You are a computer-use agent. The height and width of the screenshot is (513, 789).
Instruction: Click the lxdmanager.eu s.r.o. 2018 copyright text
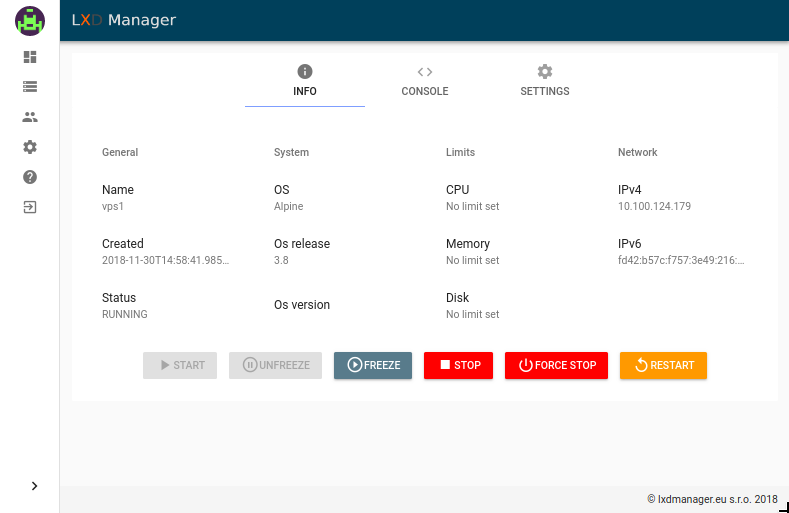point(712,499)
